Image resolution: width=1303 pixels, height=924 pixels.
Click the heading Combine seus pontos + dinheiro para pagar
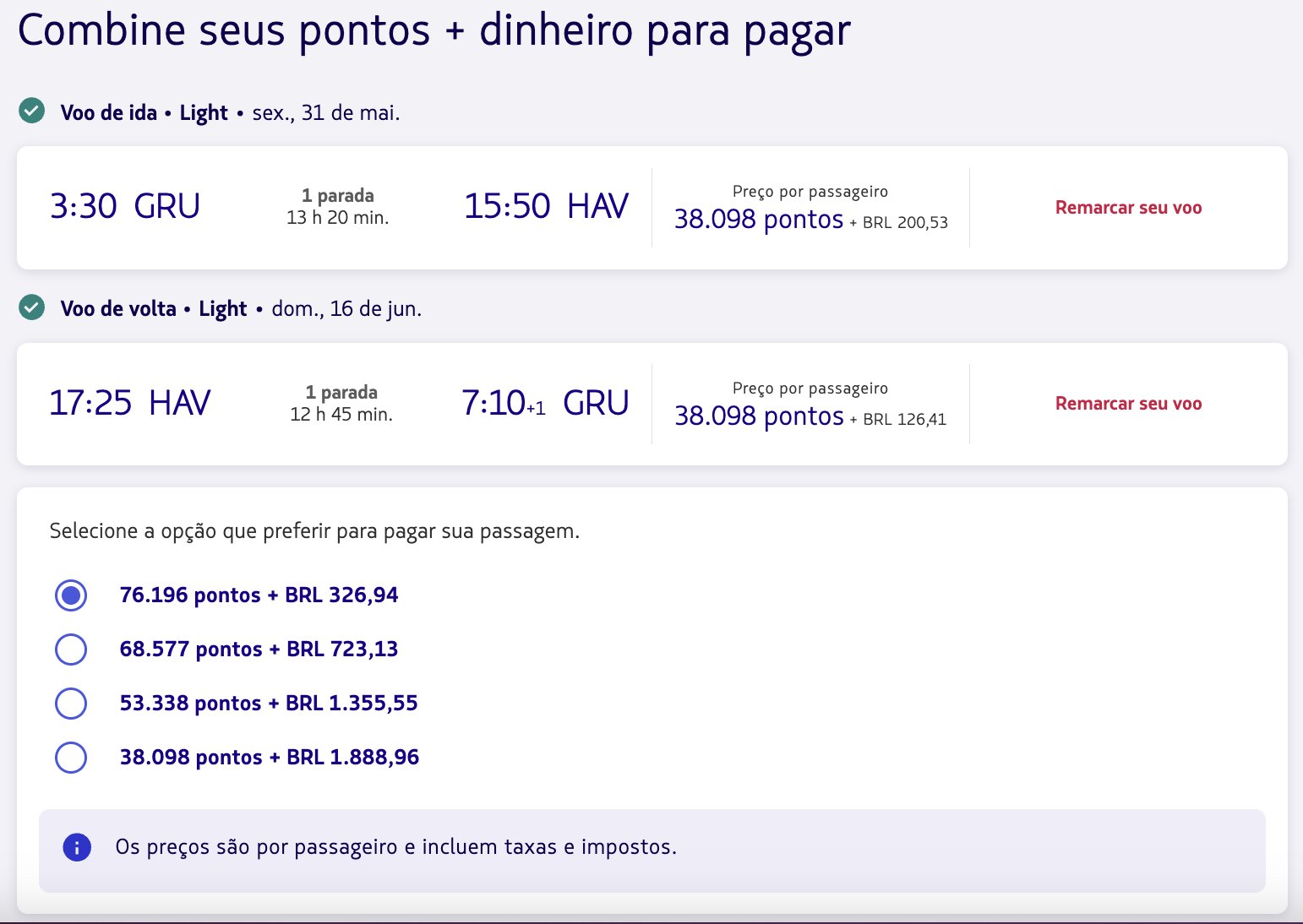[433, 30]
